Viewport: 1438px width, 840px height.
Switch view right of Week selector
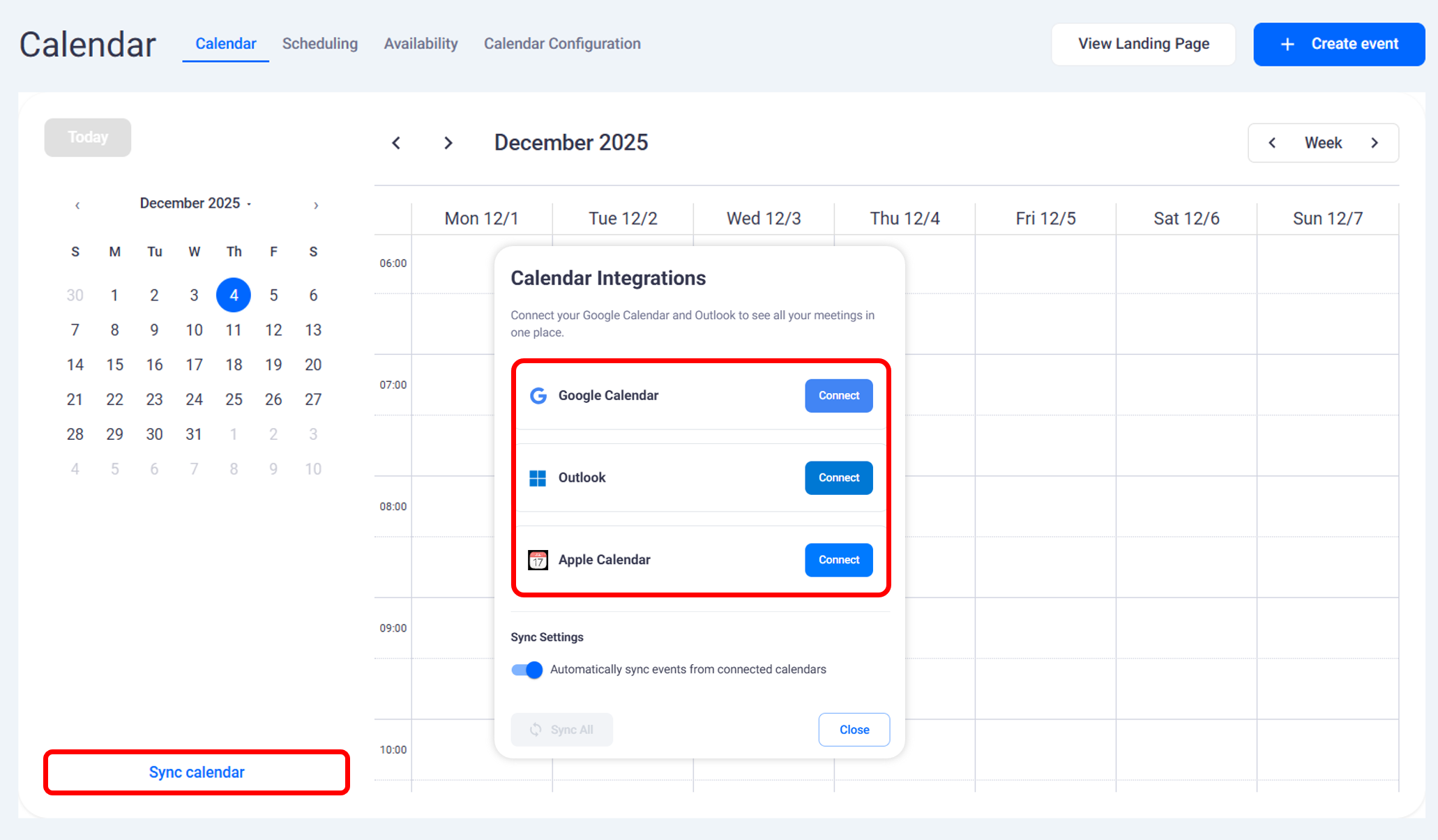[1375, 143]
